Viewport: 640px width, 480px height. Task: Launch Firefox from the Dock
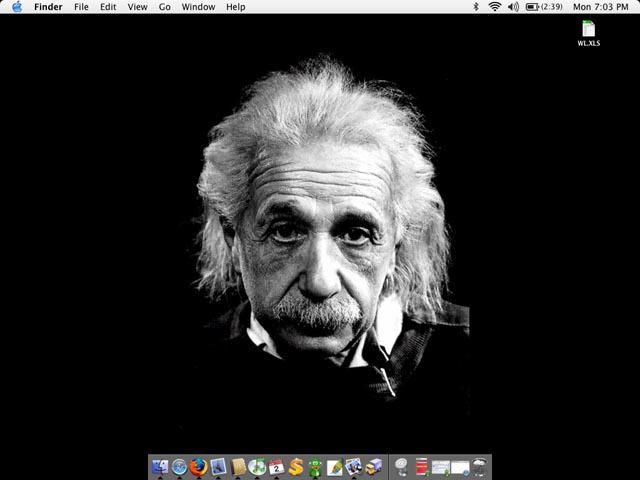click(199, 467)
